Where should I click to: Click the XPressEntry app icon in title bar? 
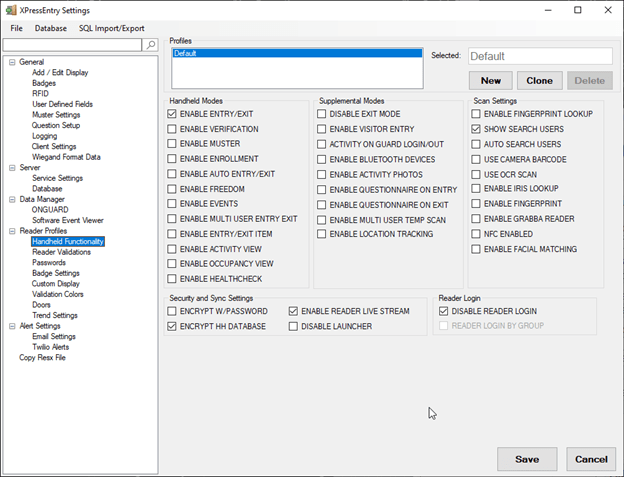[x=10, y=9]
